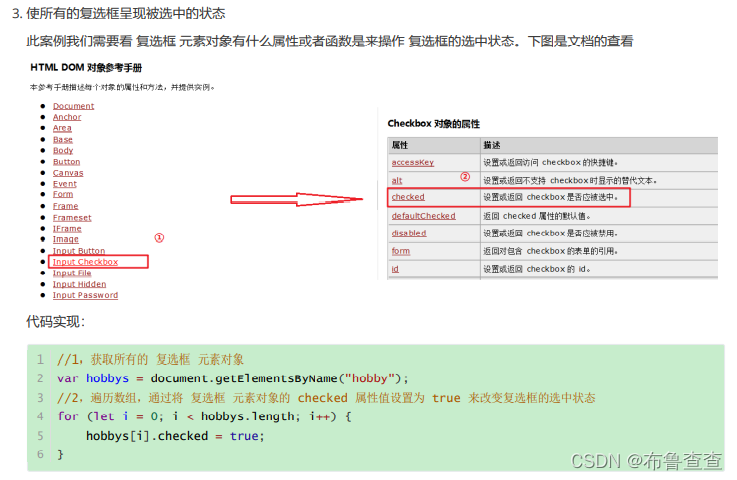Open the Input File link

[72, 273]
